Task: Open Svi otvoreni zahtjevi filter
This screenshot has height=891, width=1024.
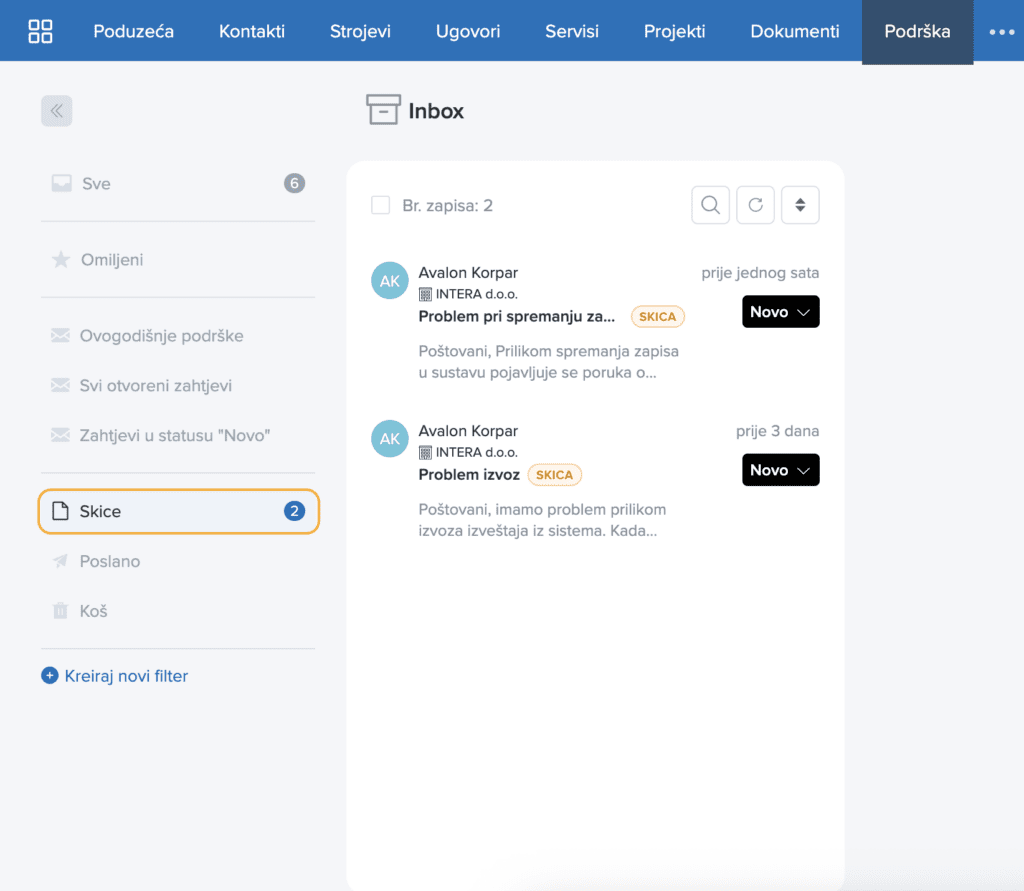Action: [x=155, y=385]
